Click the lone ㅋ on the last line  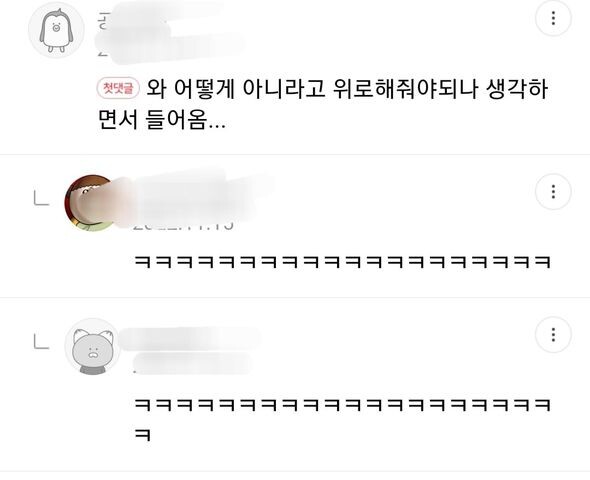click(x=143, y=435)
